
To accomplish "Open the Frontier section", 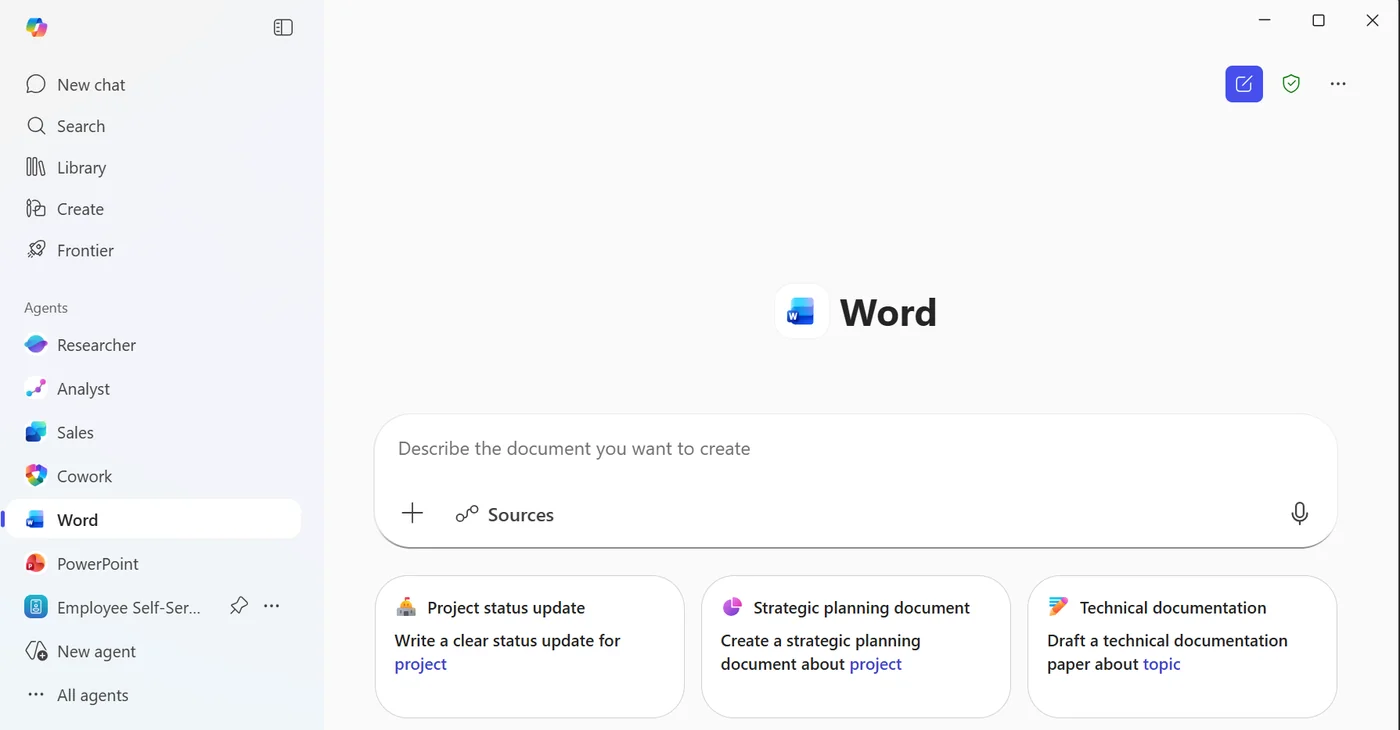I will [152, 250].
